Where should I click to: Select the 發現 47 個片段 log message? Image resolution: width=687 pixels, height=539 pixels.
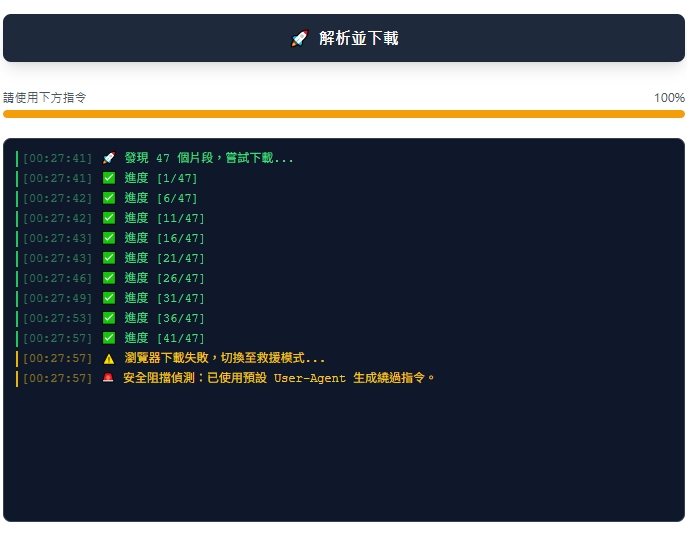coord(209,158)
